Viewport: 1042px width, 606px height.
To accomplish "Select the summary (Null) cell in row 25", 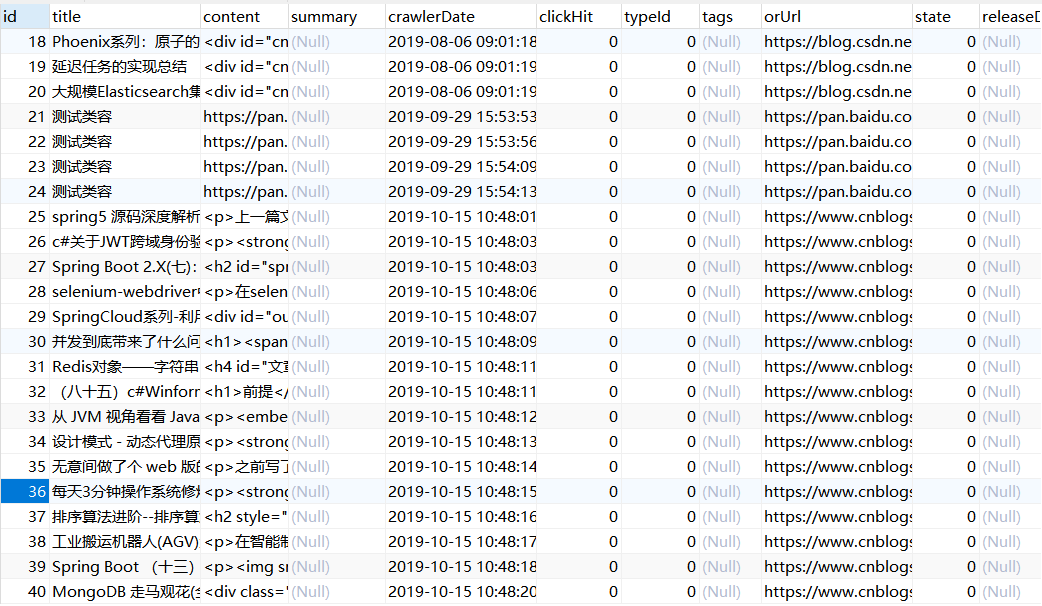I will coord(337,217).
